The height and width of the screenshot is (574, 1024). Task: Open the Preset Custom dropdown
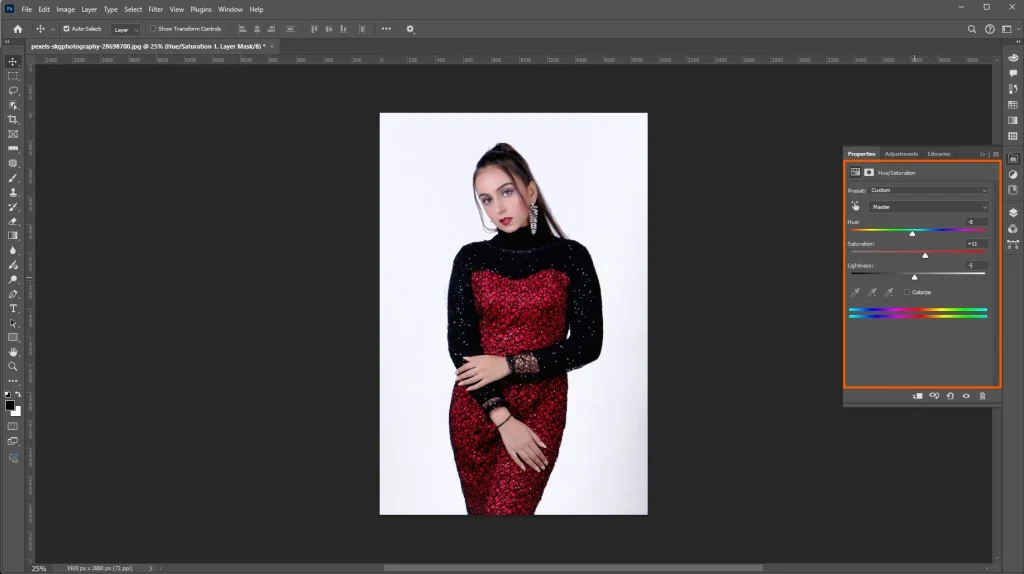(x=928, y=190)
